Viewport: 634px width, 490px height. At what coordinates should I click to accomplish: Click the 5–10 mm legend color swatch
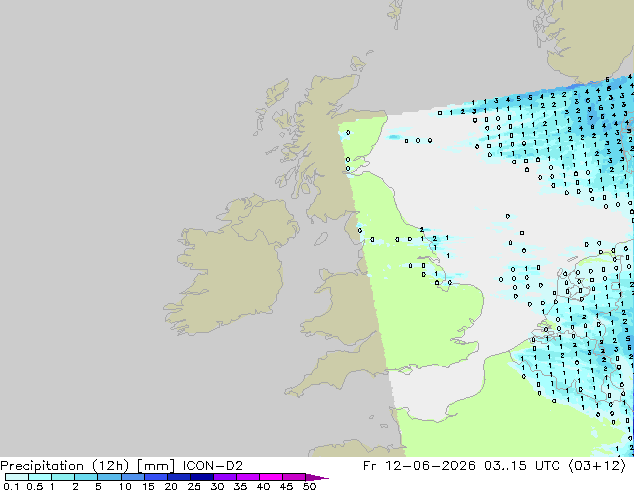(x=109, y=477)
